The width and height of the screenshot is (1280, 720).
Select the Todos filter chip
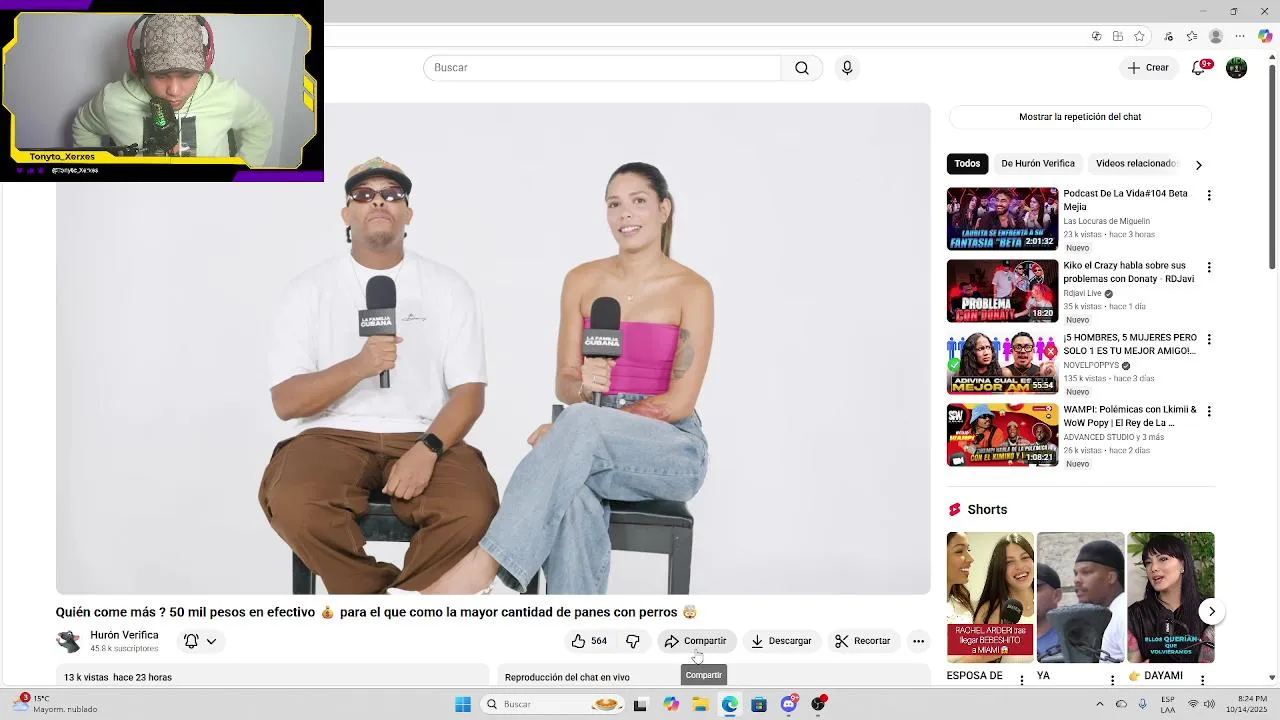[967, 164]
